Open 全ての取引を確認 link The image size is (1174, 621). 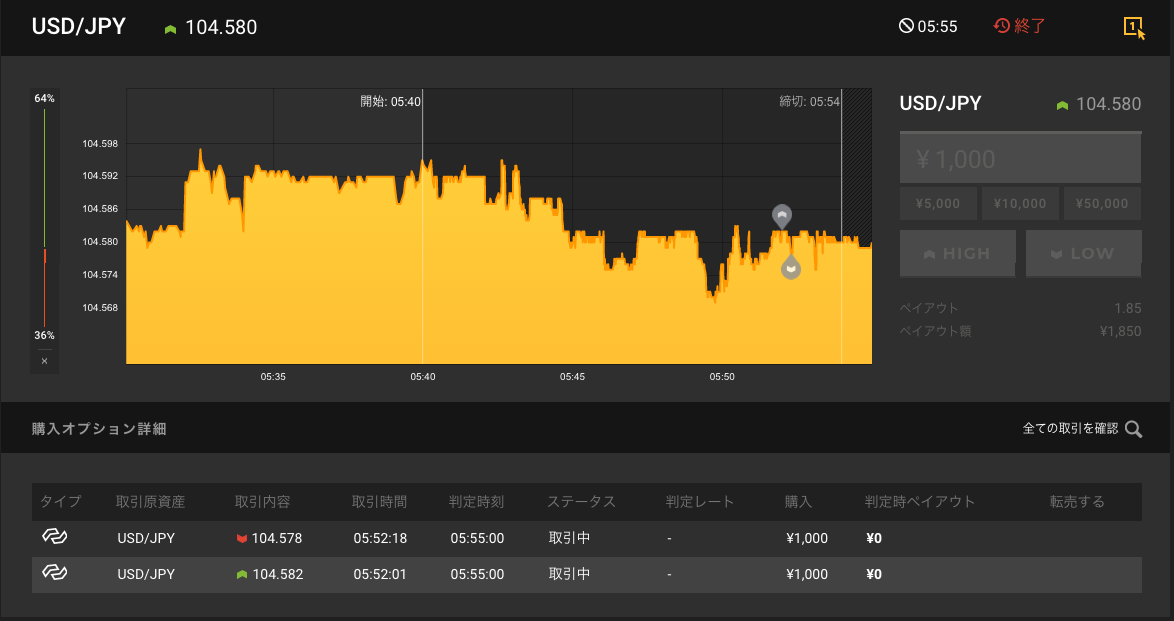pyautogui.click(x=1070, y=428)
